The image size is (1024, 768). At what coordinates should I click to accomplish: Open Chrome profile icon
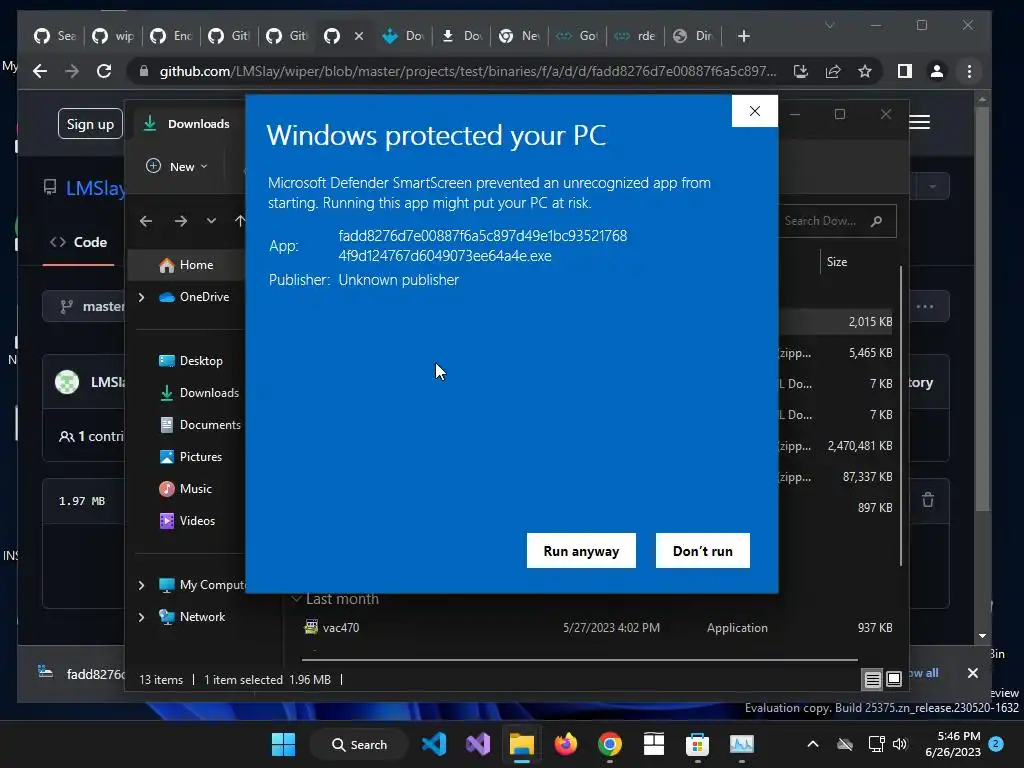[936, 71]
